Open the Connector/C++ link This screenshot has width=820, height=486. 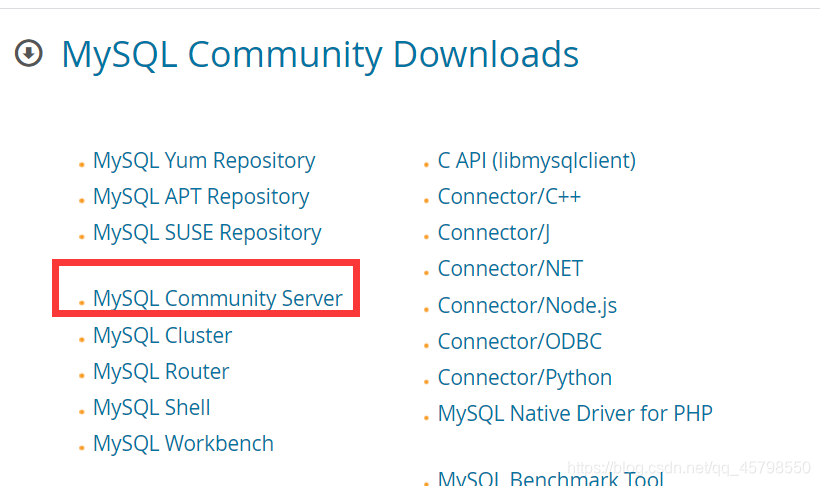point(509,197)
